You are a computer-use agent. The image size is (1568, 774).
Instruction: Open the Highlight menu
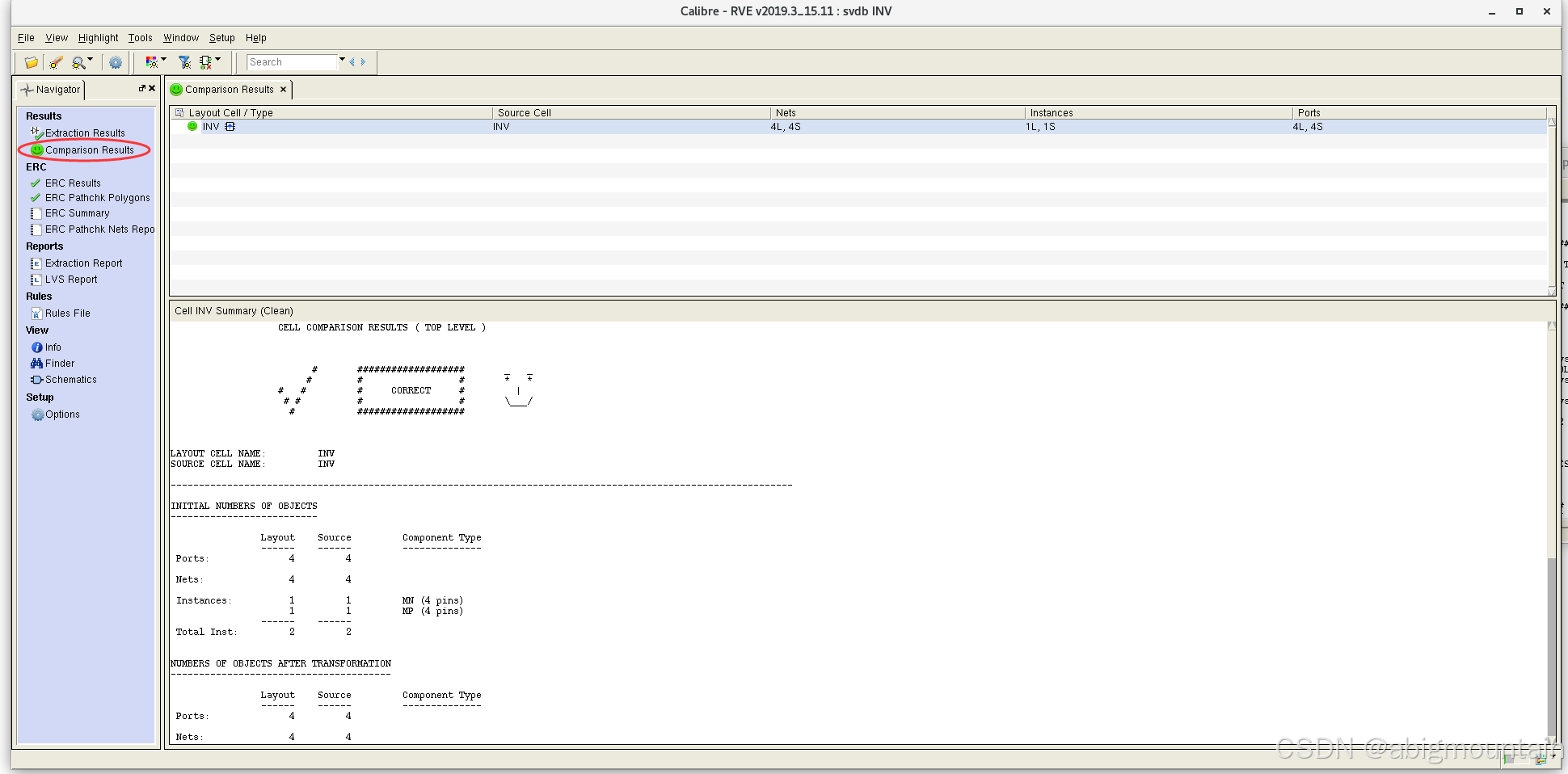click(97, 37)
